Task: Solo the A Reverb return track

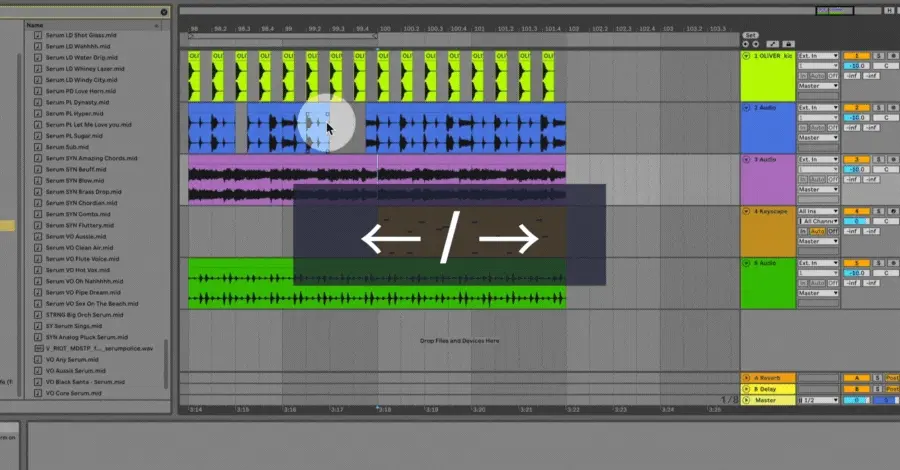Action: pyautogui.click(x=878, y=378)
